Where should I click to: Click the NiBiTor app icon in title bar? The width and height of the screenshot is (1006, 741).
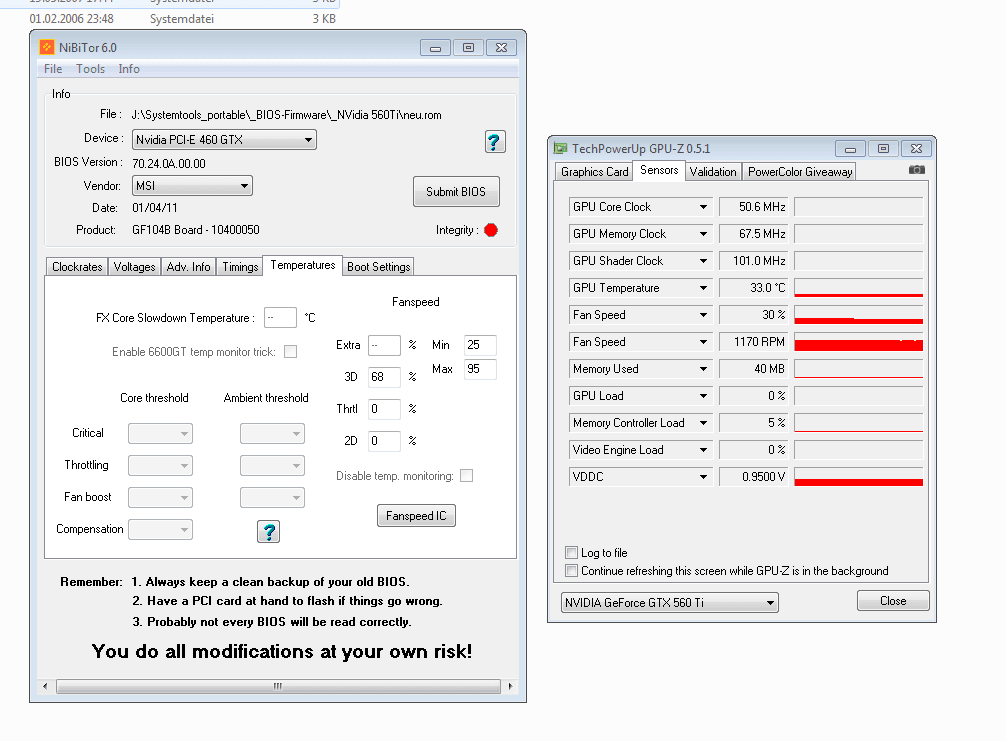click(x=47, y=47)
